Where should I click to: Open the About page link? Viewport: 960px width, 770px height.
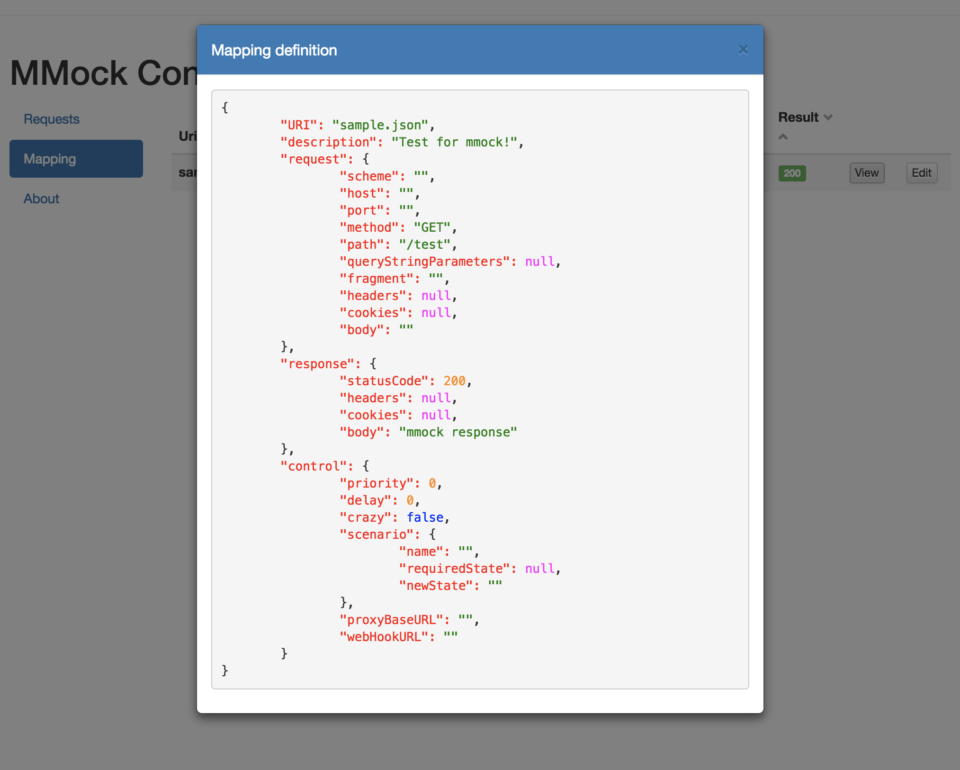[41, 199]
